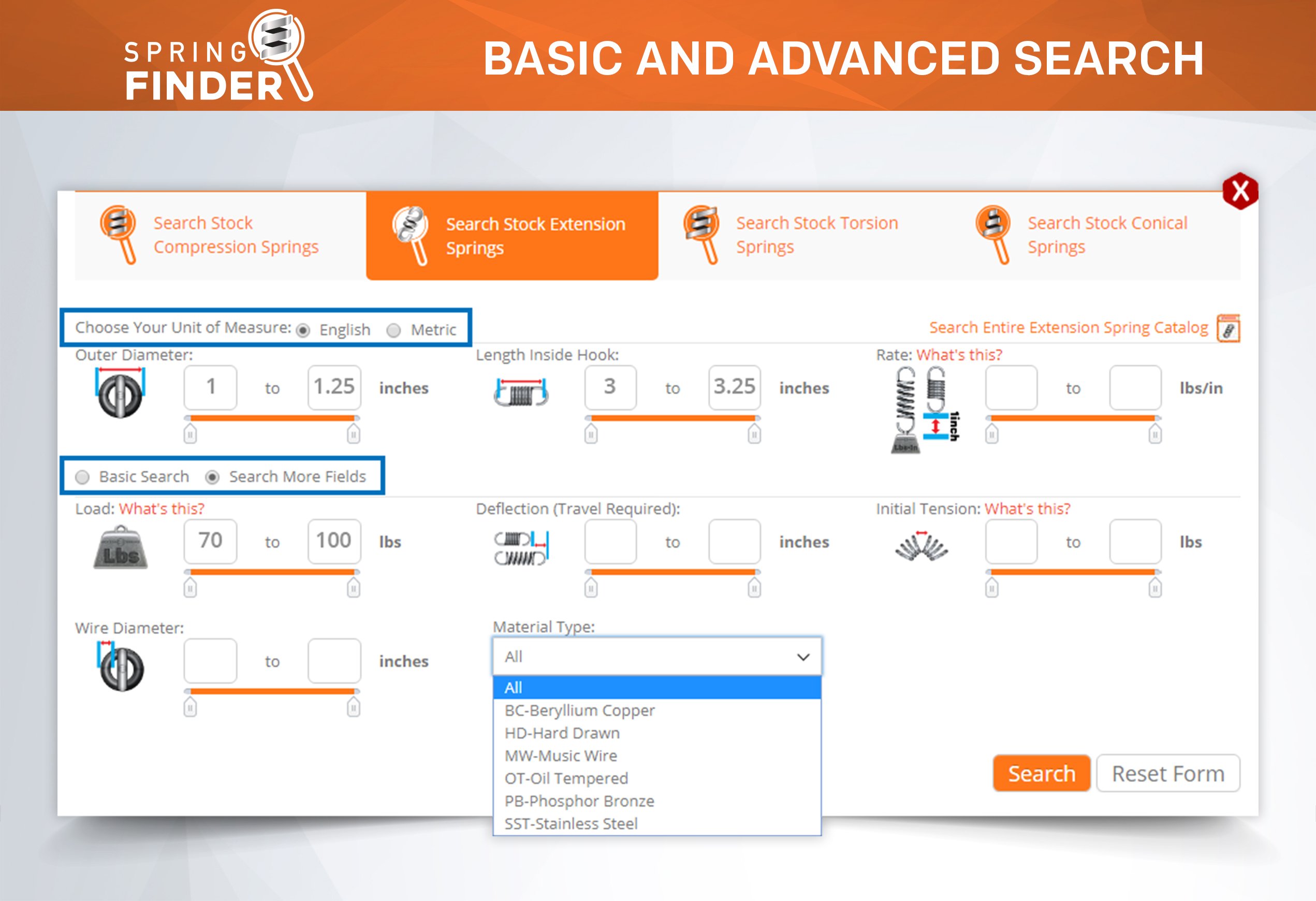The width and height of the screenshot is (1316, 901).
Task: Collapse the Material Type dropdown arrow
Action: (x=803, y=657)
